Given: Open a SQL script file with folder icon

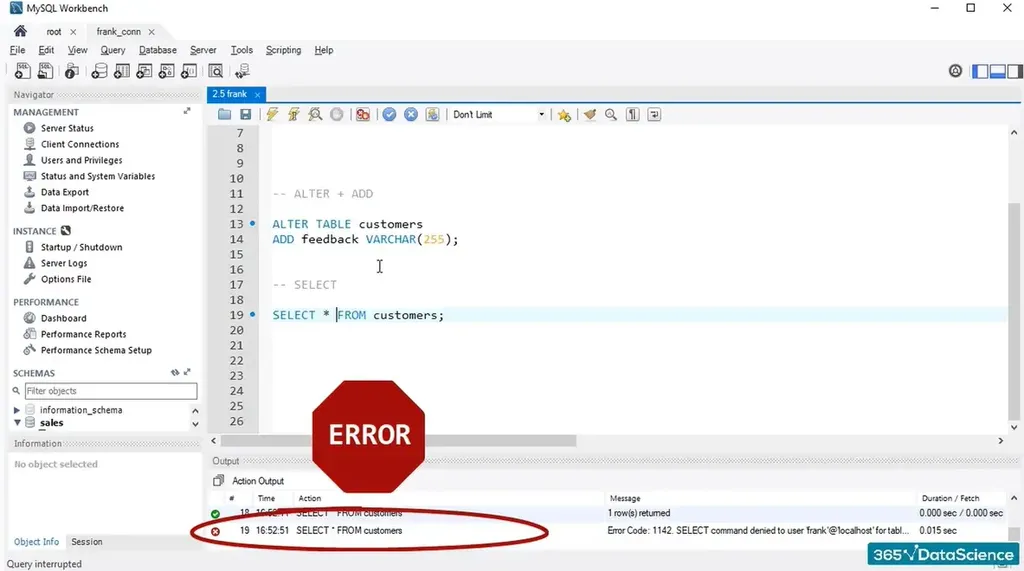Looking at the screenshot, I should 225,115.
